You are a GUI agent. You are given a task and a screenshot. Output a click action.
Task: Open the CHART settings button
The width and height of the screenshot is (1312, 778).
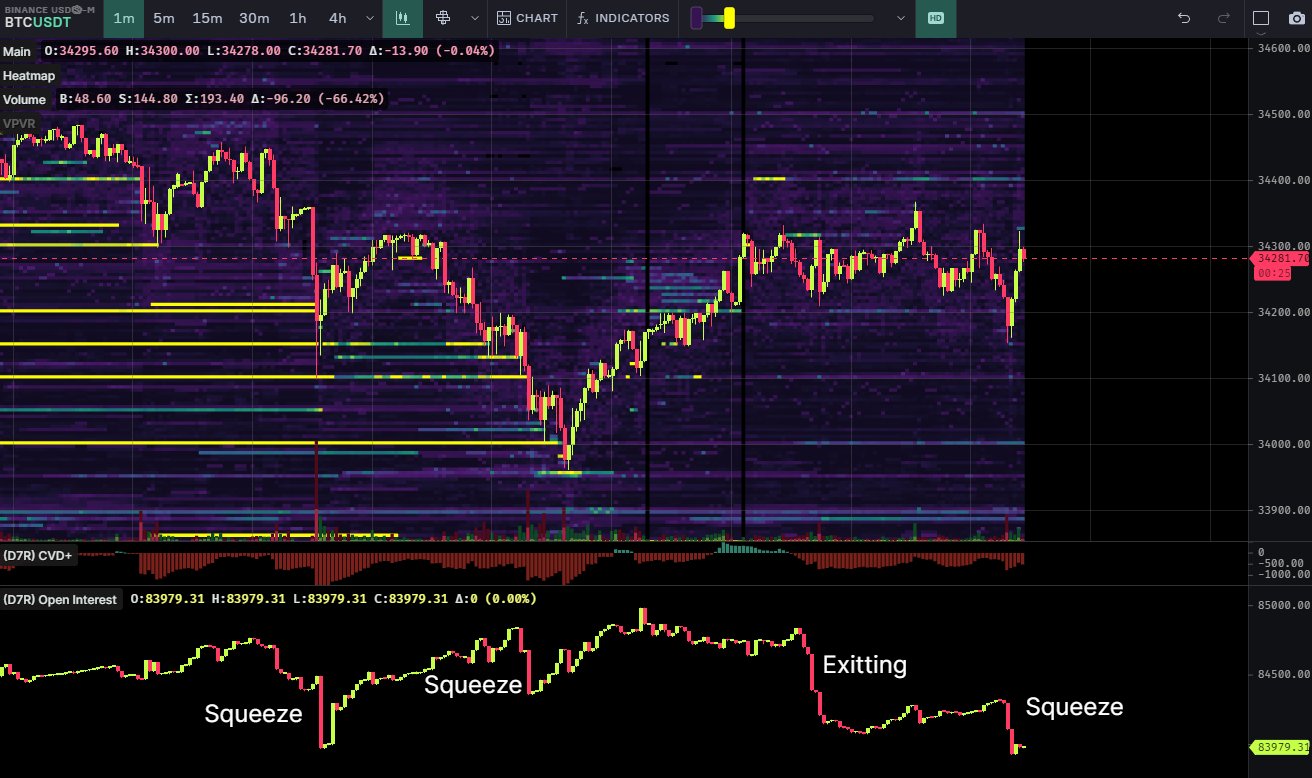click(x=527, y=18)
